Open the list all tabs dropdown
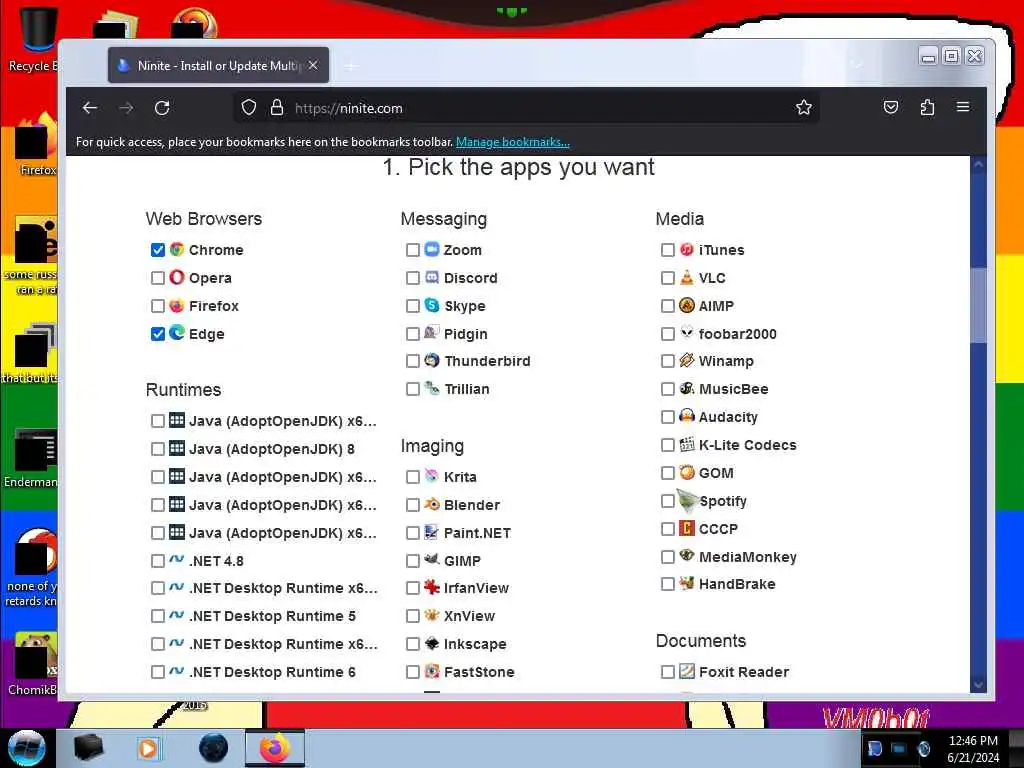The image size is (1024, 768). 857,65
